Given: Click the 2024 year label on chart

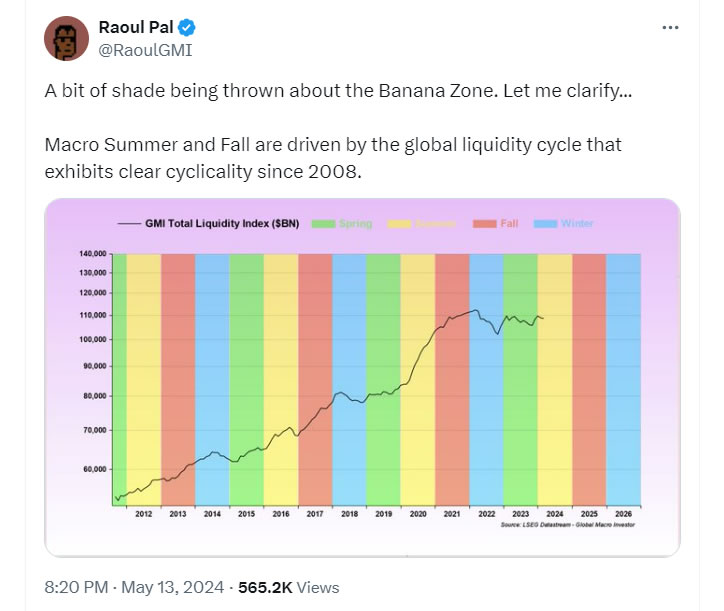Looking at the screenshot, I should click(x=555, y=513).
